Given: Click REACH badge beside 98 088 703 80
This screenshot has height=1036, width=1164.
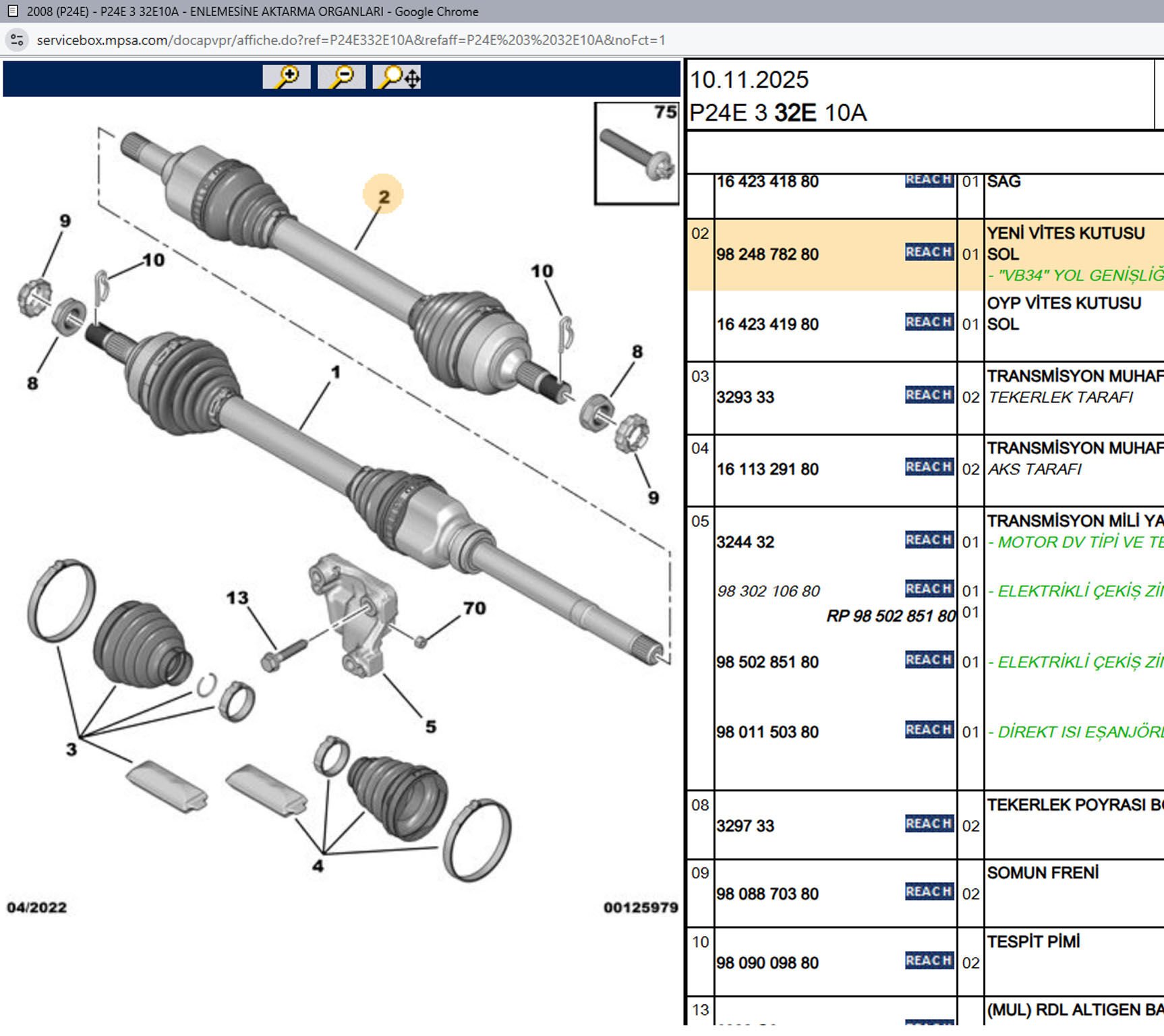Looking at the screenshot, I should point(929,892).
